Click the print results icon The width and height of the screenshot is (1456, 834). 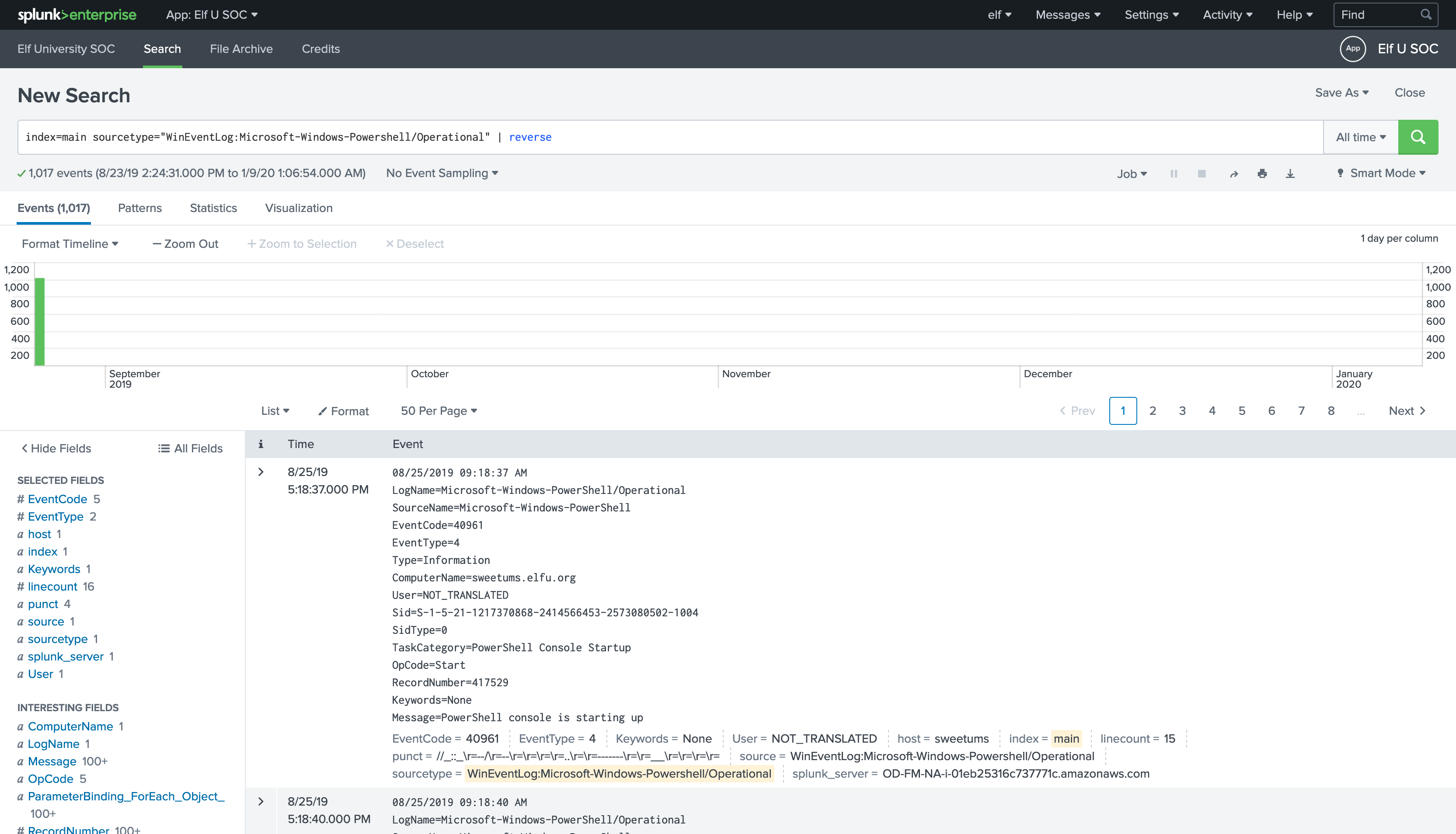(1262, 174)
